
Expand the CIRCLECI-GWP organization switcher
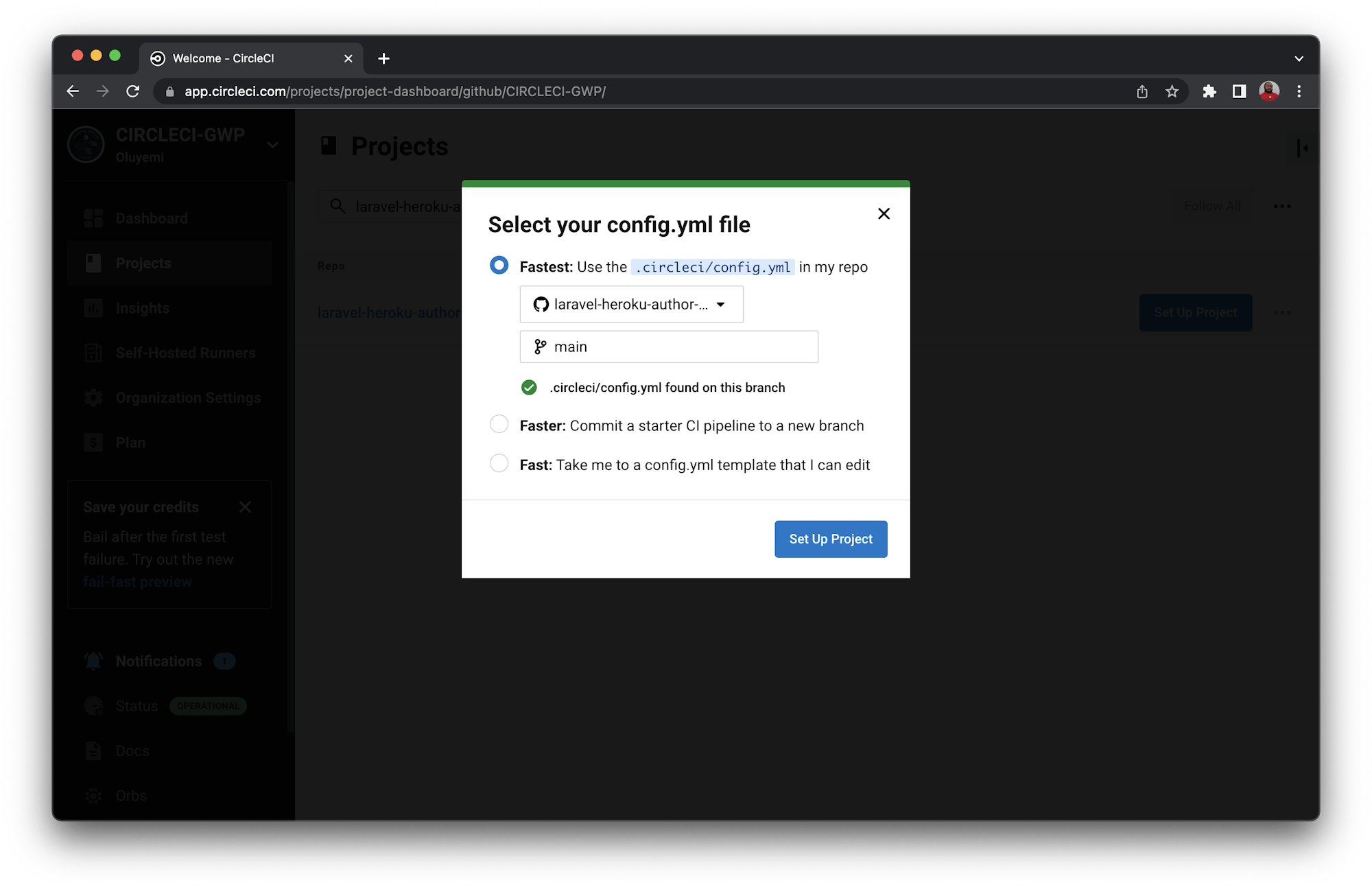(x=272, y=145)
